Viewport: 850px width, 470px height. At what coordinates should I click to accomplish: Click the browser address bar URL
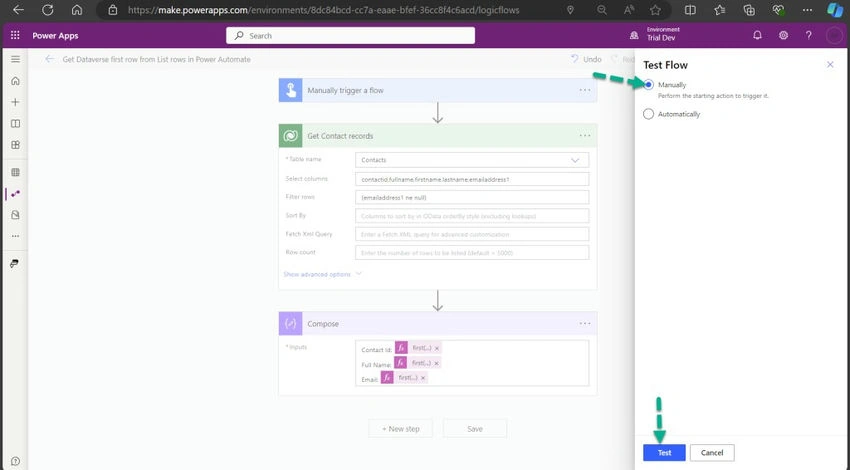pos(324,10)
